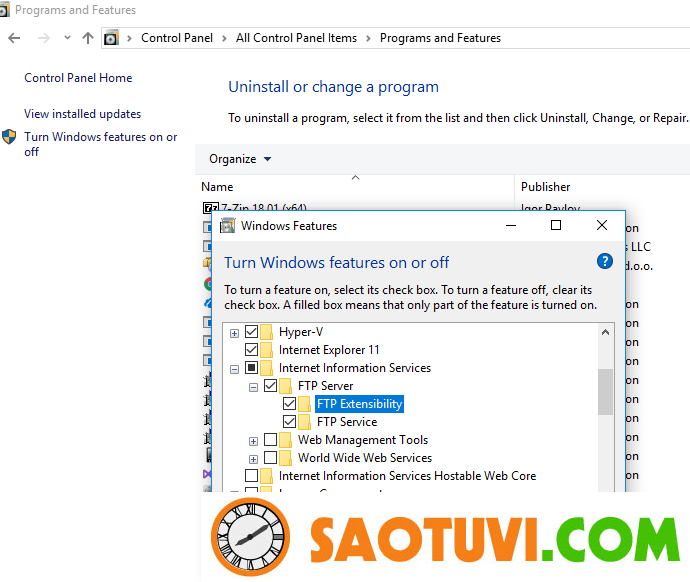Select the FTP Service label

[347, 422]
